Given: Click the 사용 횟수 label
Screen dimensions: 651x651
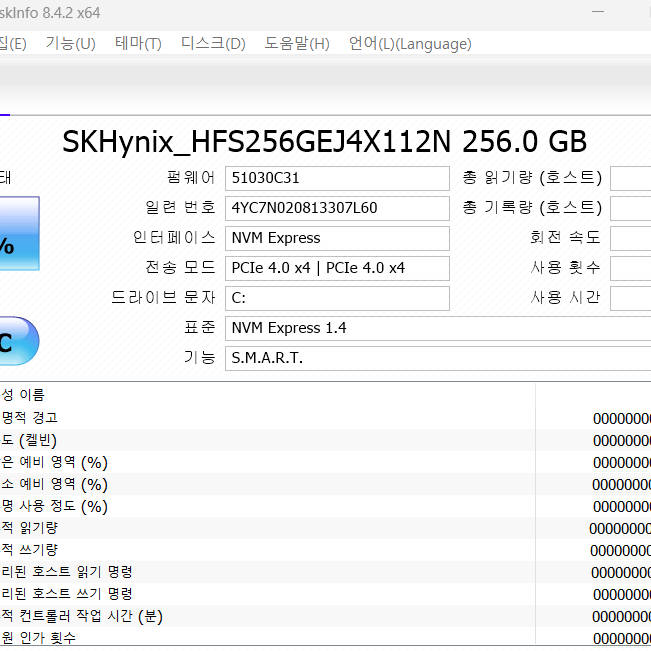Looking at the screenshot, I should click(x=565, y=267).
